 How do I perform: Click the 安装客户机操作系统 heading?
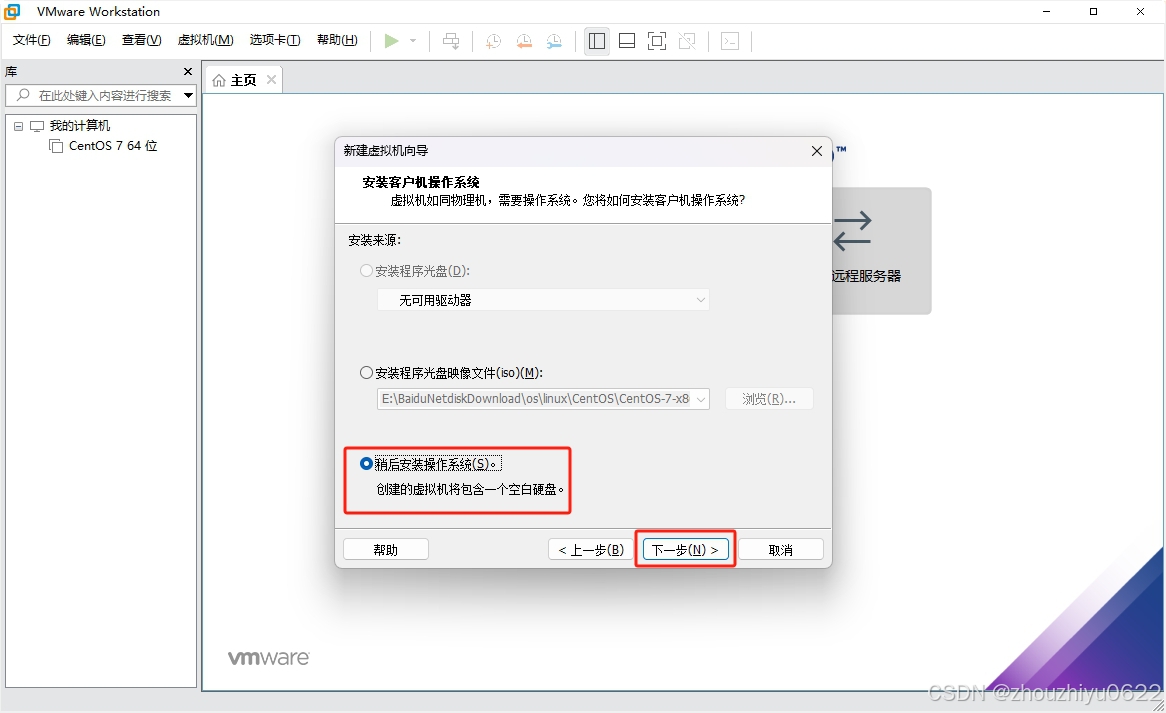421,182
